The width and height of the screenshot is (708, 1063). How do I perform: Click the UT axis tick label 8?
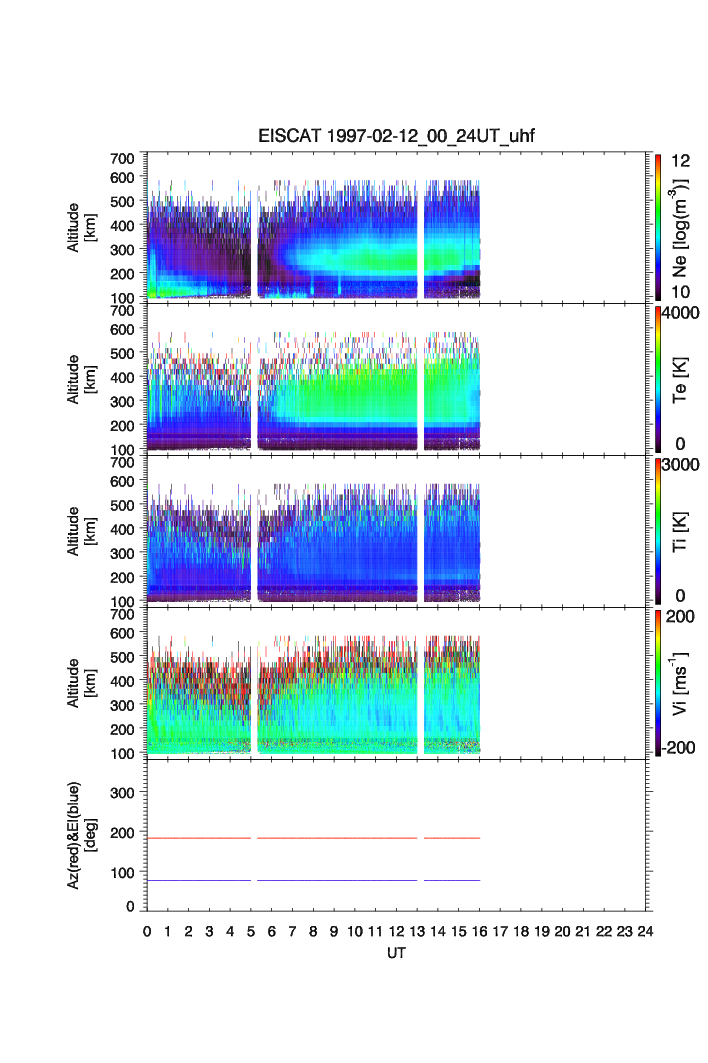click(313, 931)
